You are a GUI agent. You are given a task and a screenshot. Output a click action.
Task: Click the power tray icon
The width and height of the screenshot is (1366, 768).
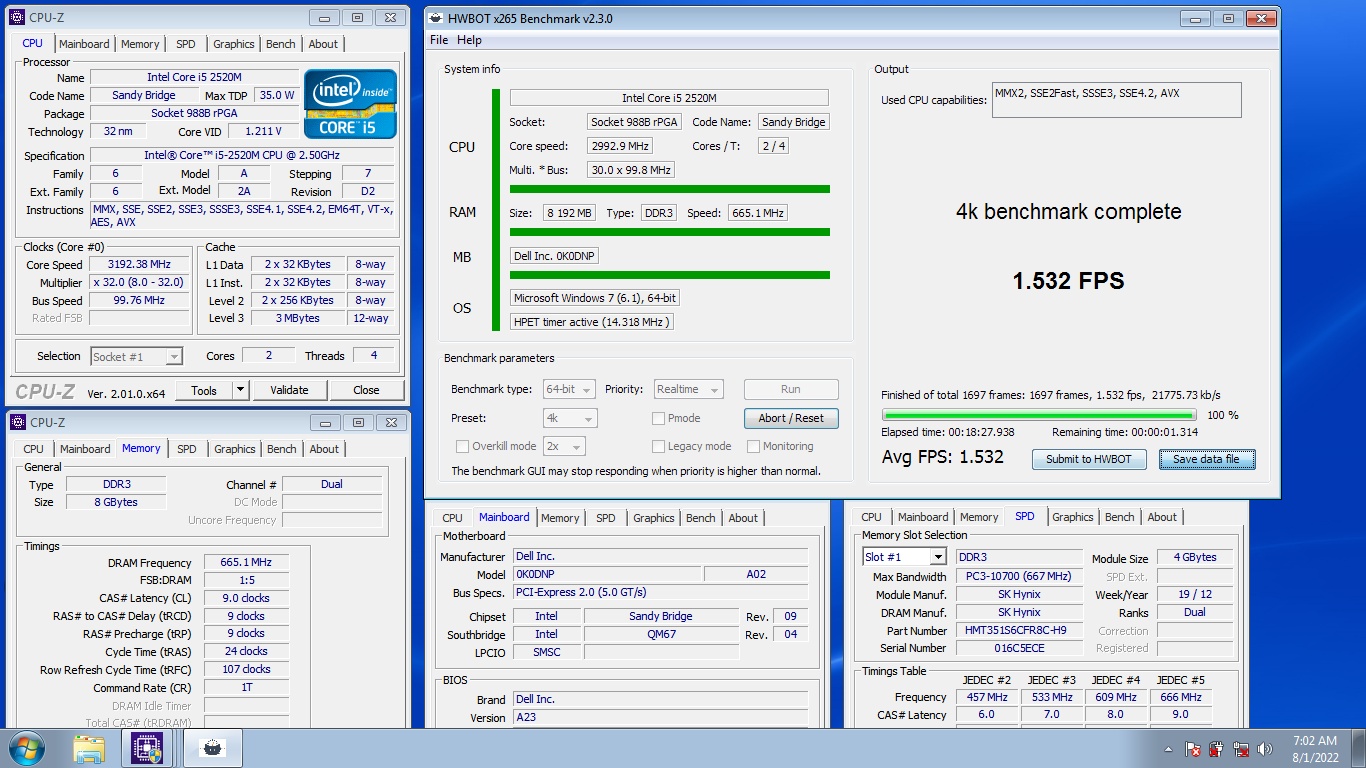pyautogui.click(x=1217, y=749)
